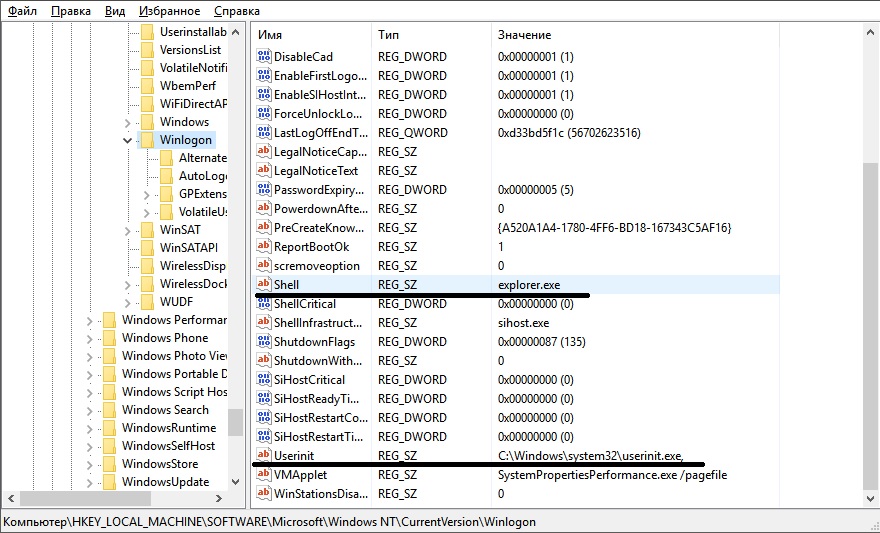Click the EnableFirstLogo... value icon
Screen dimensions: 880x533
263,75
